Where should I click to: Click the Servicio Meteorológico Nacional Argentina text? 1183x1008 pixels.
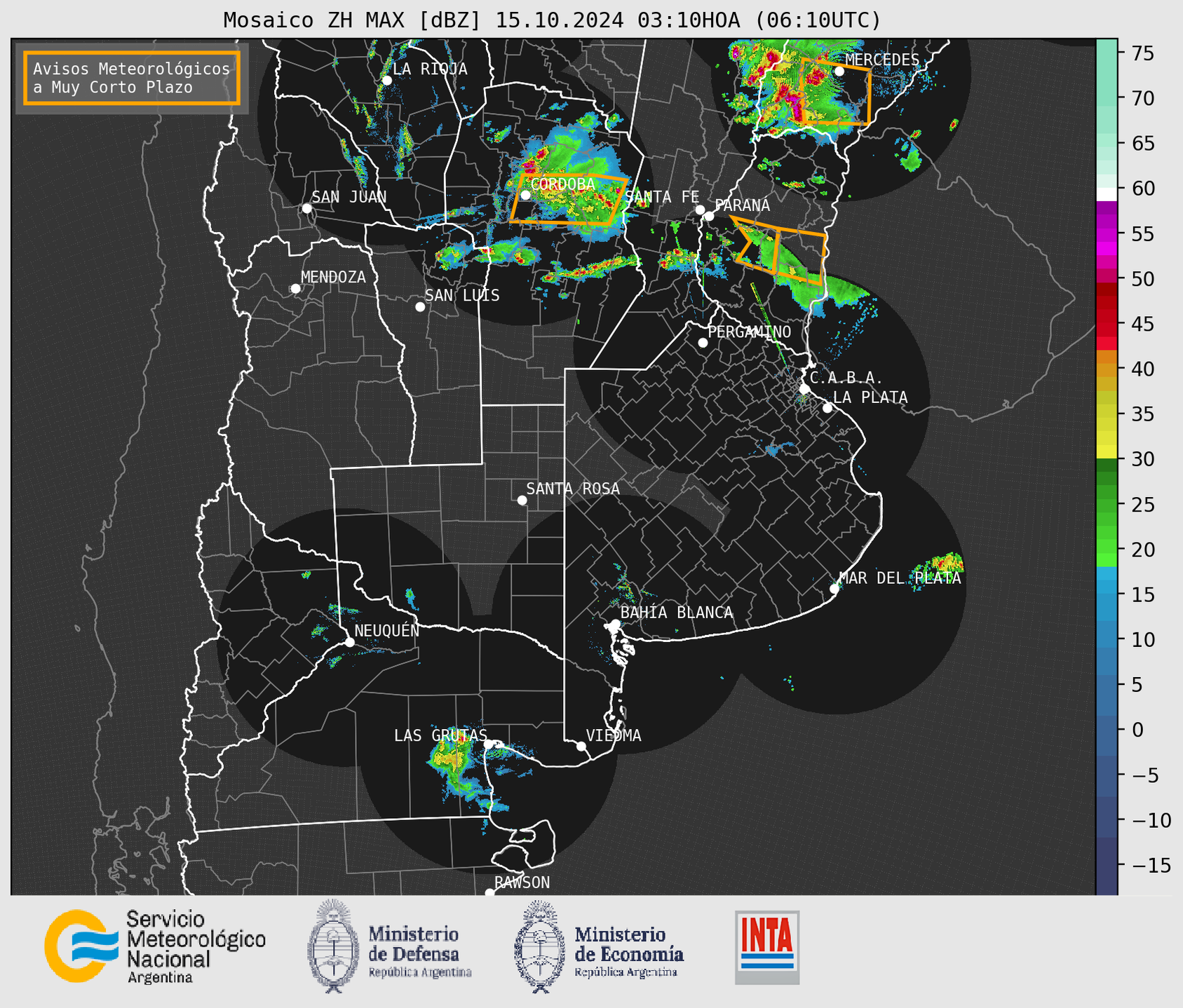pyautogui.click(x=196, y=947)
